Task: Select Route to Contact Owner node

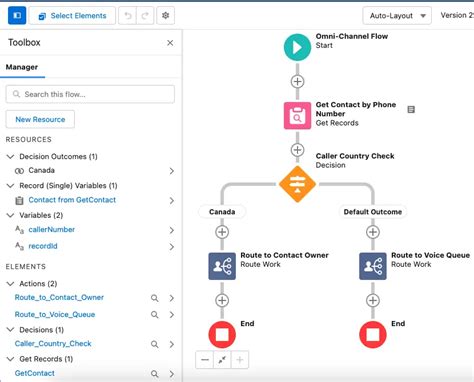Action: click(222, 266)
